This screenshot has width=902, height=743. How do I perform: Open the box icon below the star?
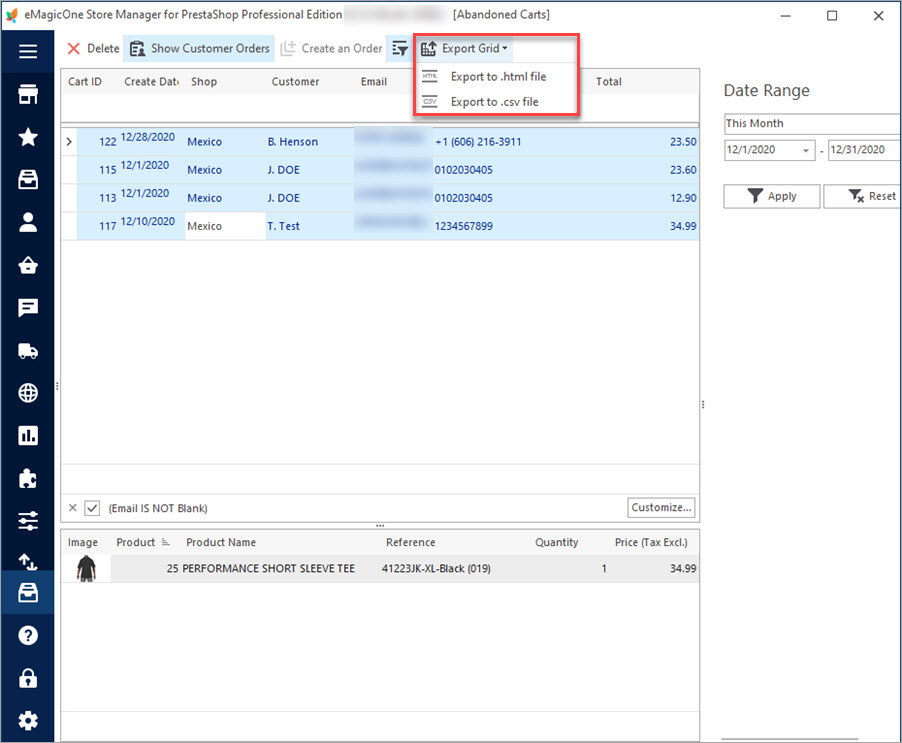click(28, 179)
